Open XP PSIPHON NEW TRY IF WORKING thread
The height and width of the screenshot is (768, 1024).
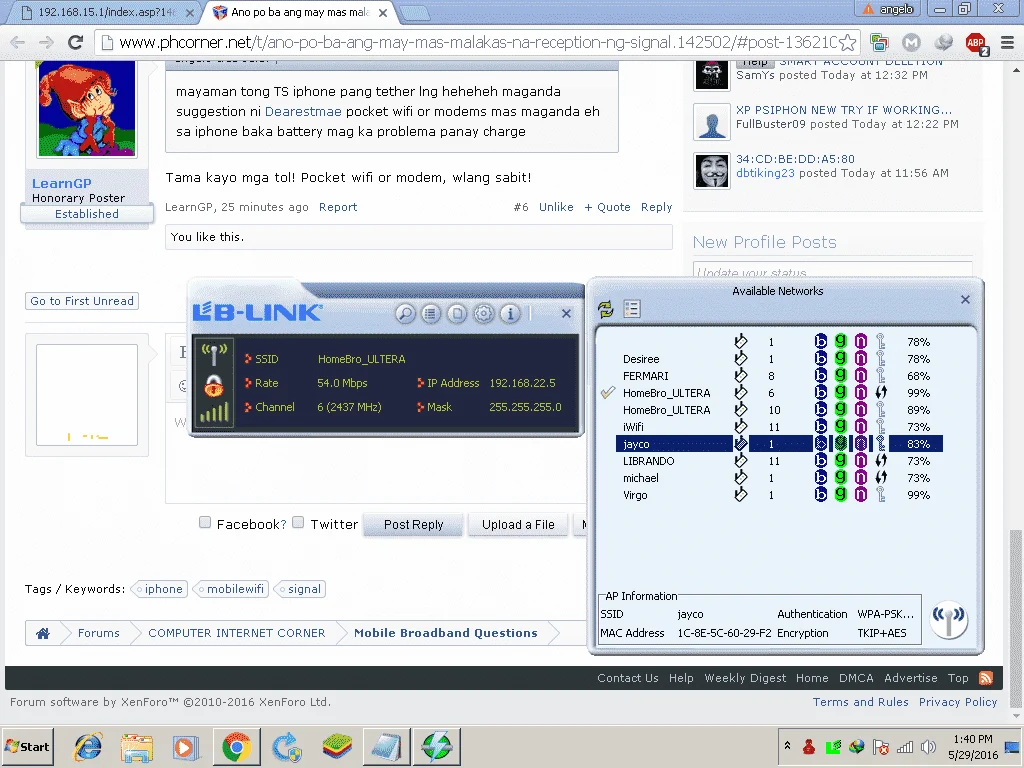pos(844,110)
